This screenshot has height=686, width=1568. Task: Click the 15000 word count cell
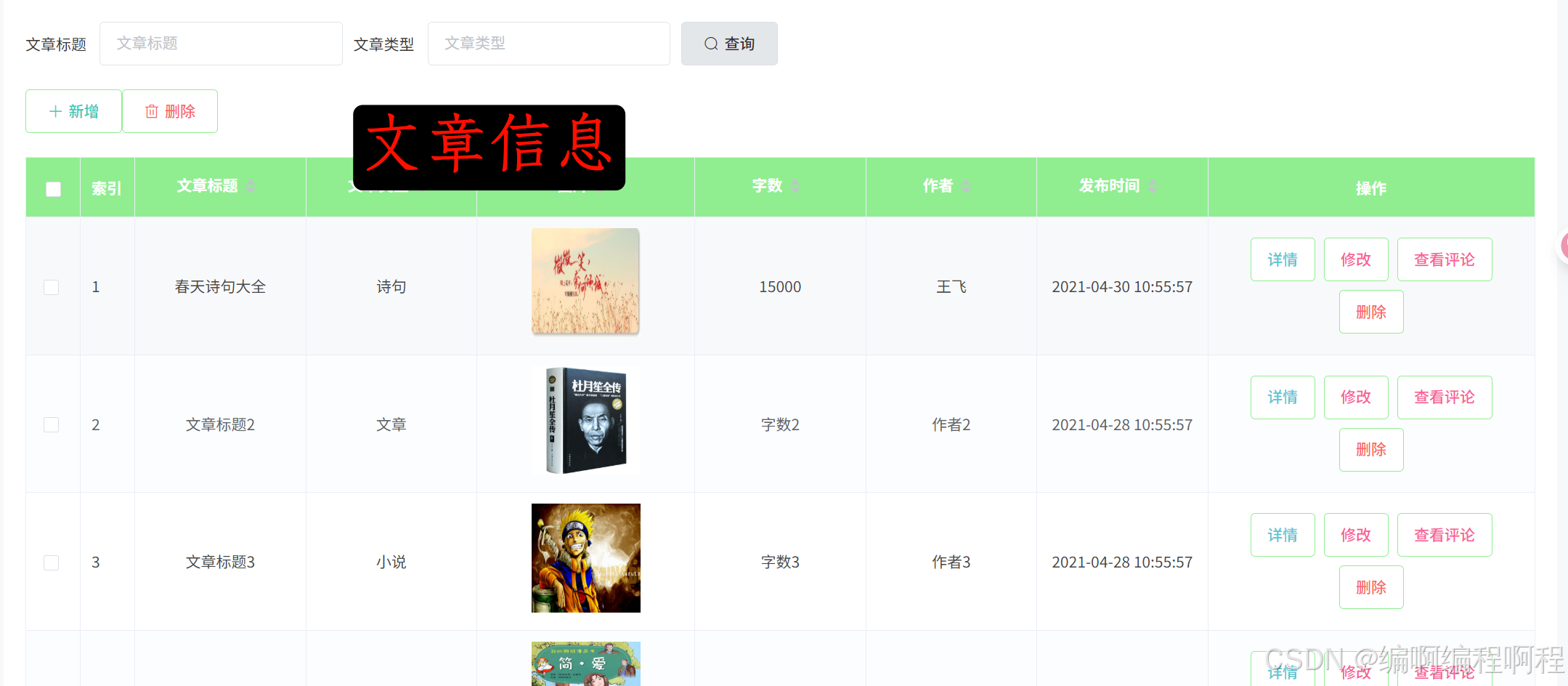coord(780,287)
